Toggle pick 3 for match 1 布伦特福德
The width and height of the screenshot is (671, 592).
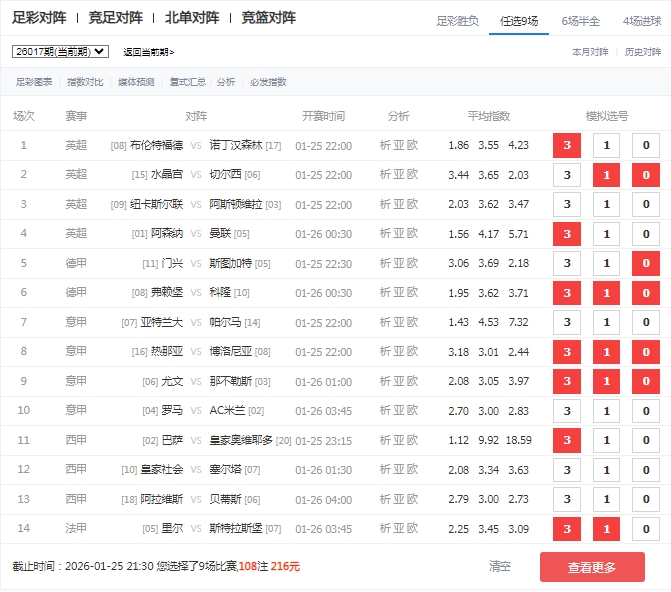(567, 146)
